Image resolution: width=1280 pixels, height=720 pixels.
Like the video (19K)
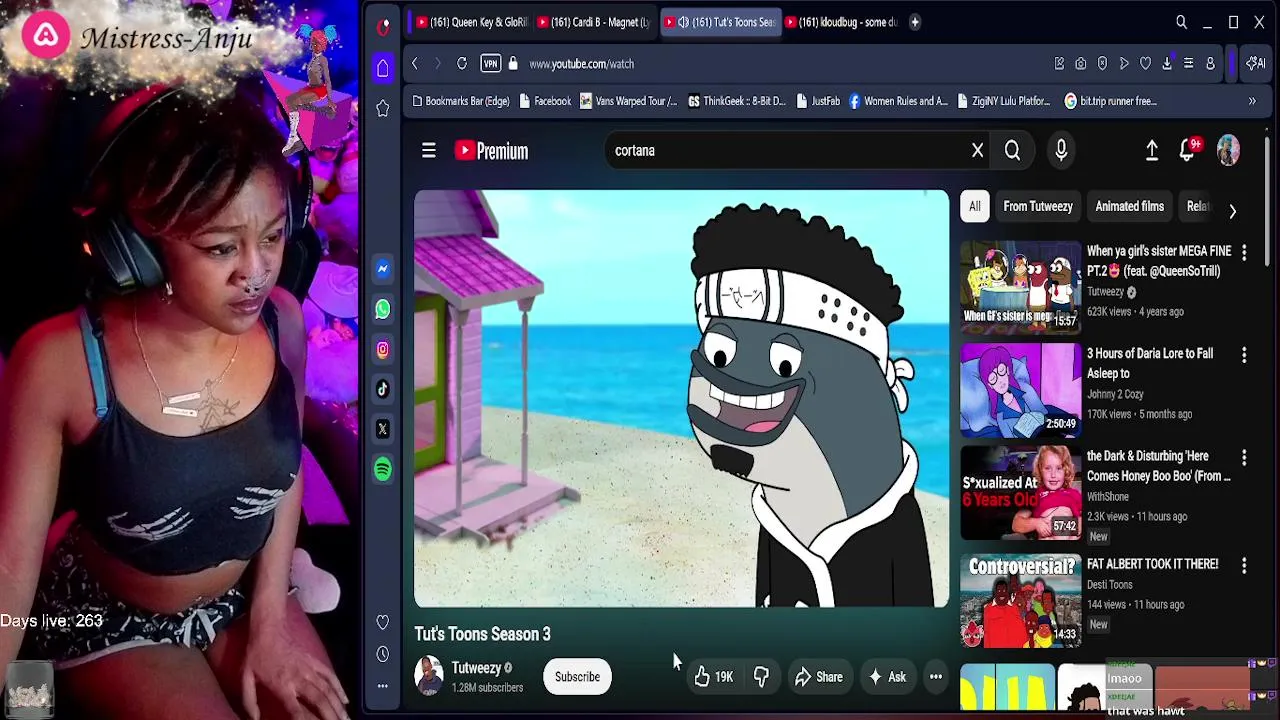click(x=714, y=677)
